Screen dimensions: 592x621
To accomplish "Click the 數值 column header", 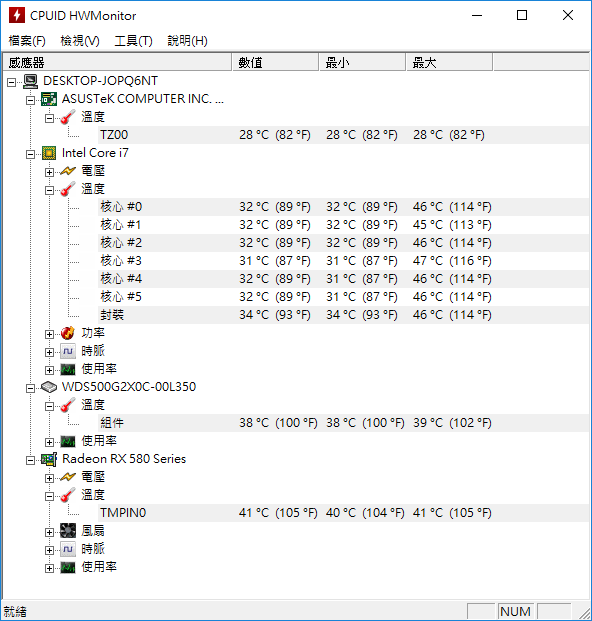I will pos(275,63).
